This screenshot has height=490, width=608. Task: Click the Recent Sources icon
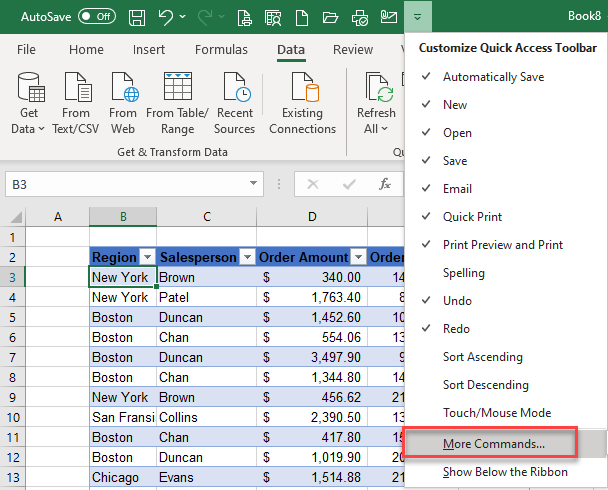coord(235,88)
